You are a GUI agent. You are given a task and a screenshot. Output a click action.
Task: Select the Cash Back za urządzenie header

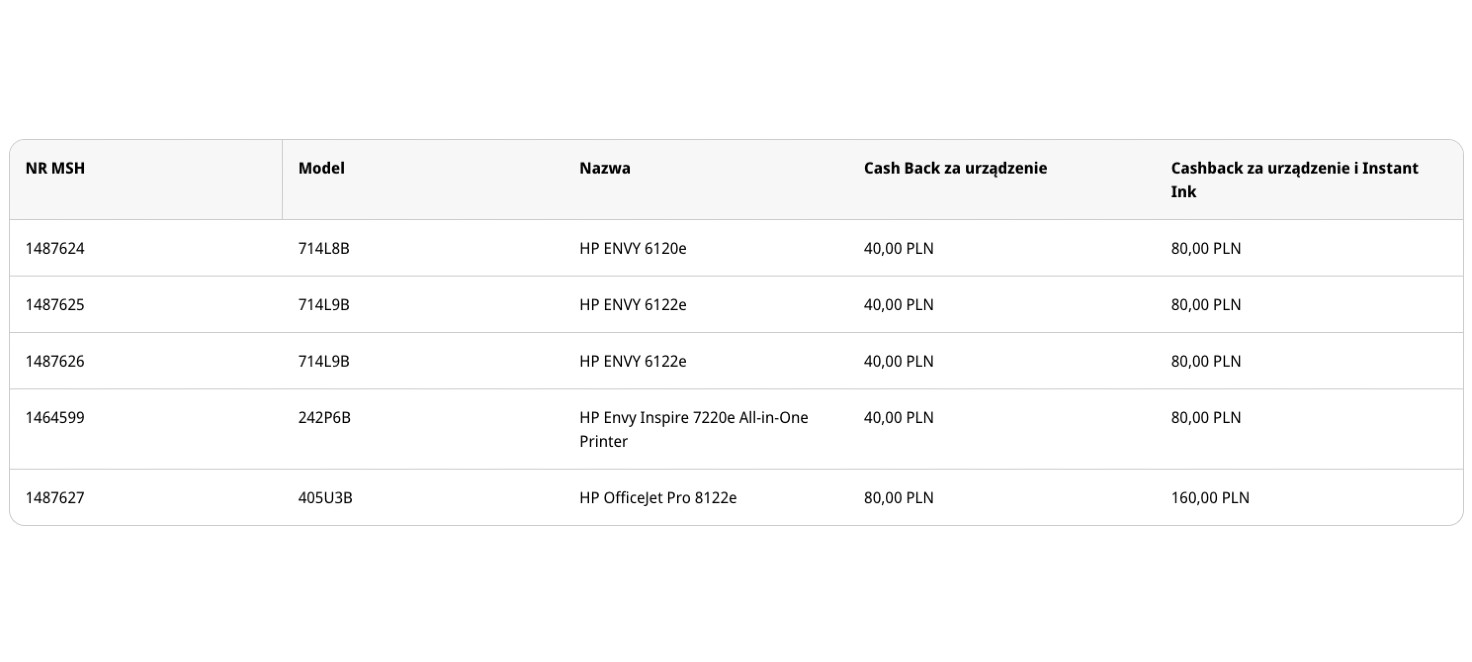point(955,168)
